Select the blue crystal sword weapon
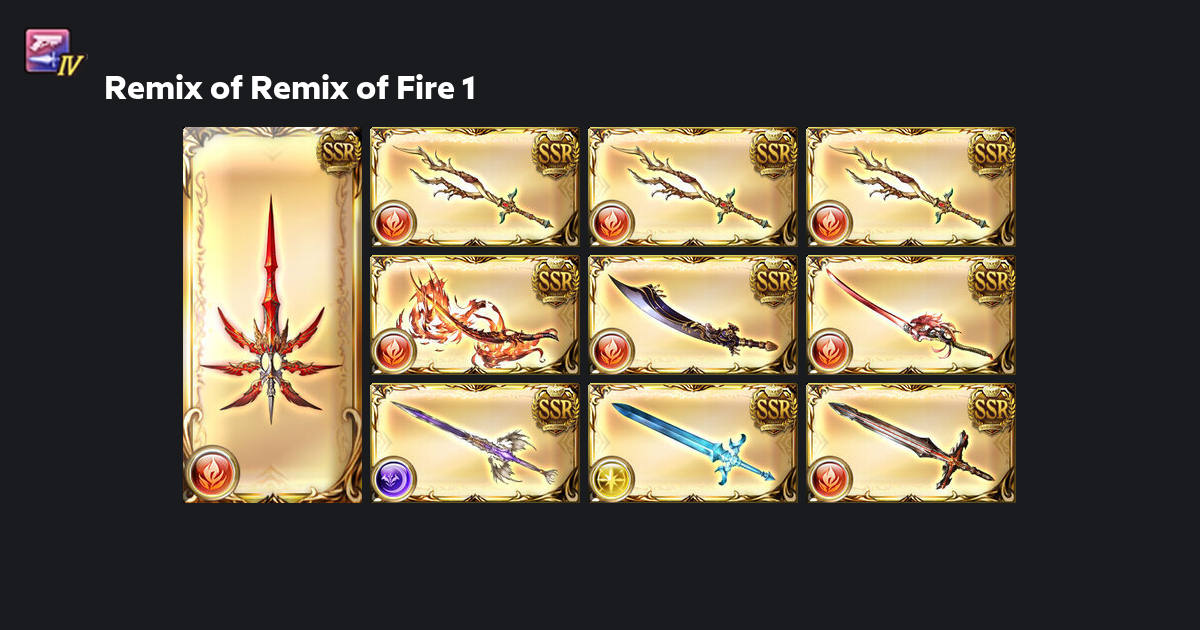 click(693, 443)
